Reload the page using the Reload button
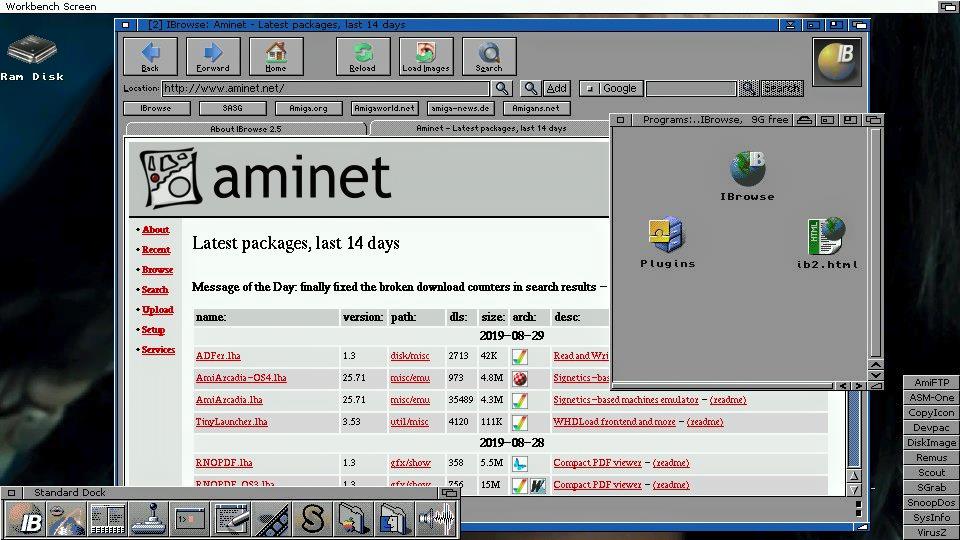This screenshot has width=960, height=540. [362, 56]
